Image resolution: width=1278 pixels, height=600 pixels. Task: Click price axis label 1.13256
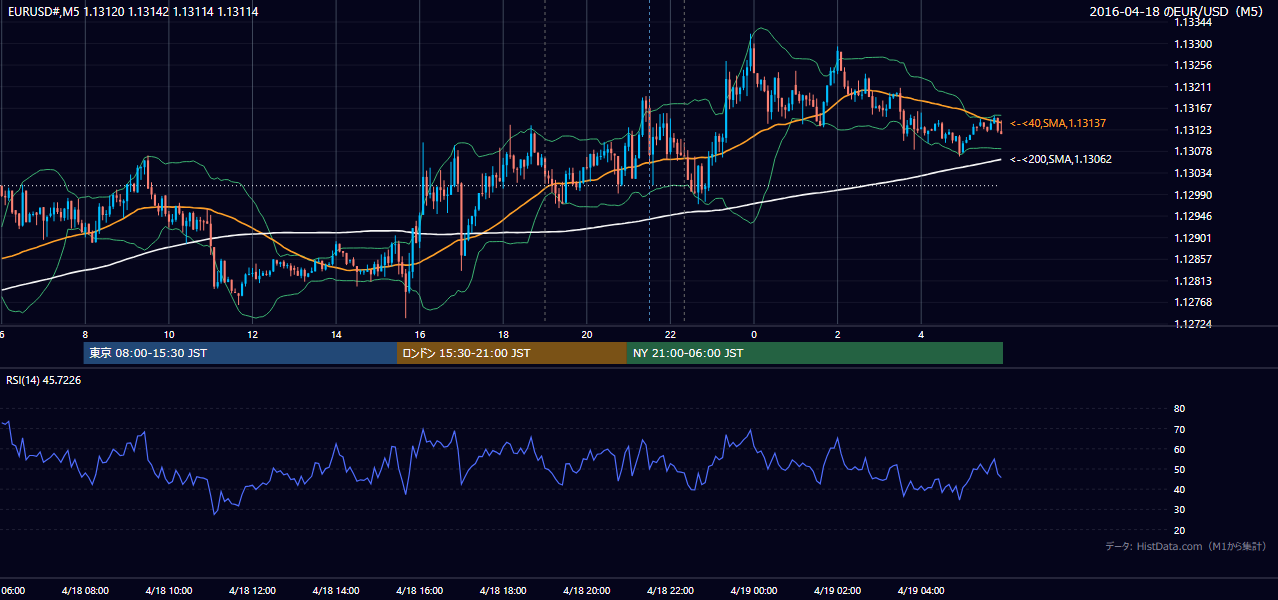tap(1193, 65)
